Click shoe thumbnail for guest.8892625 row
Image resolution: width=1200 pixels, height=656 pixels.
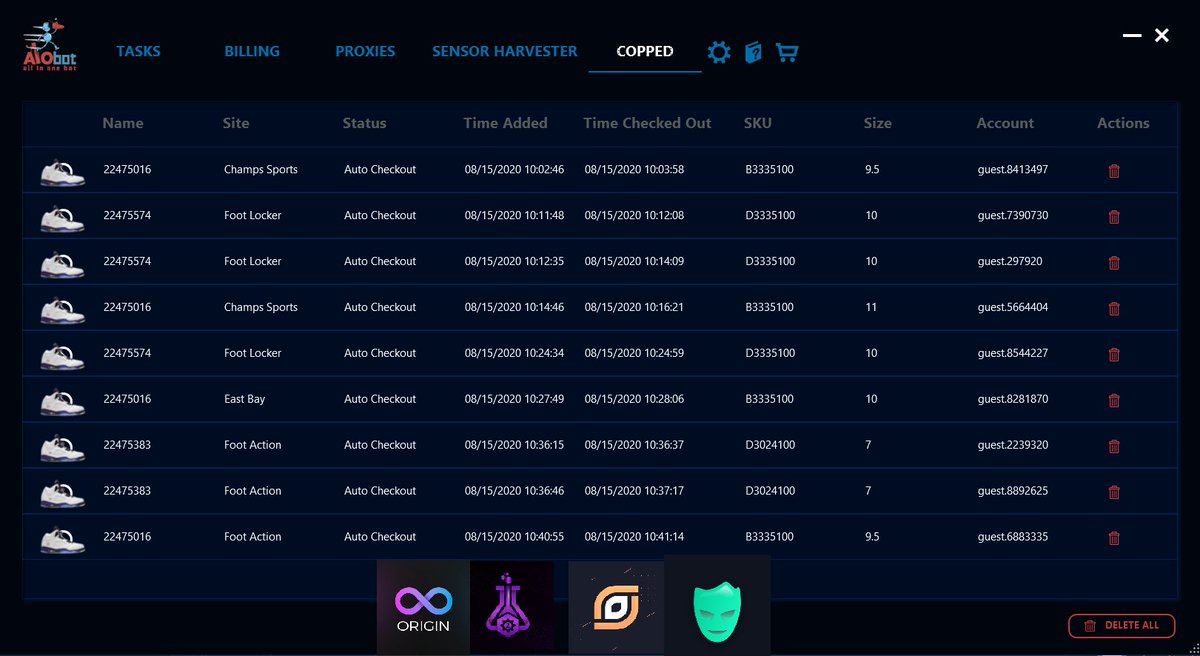[62, 493]
